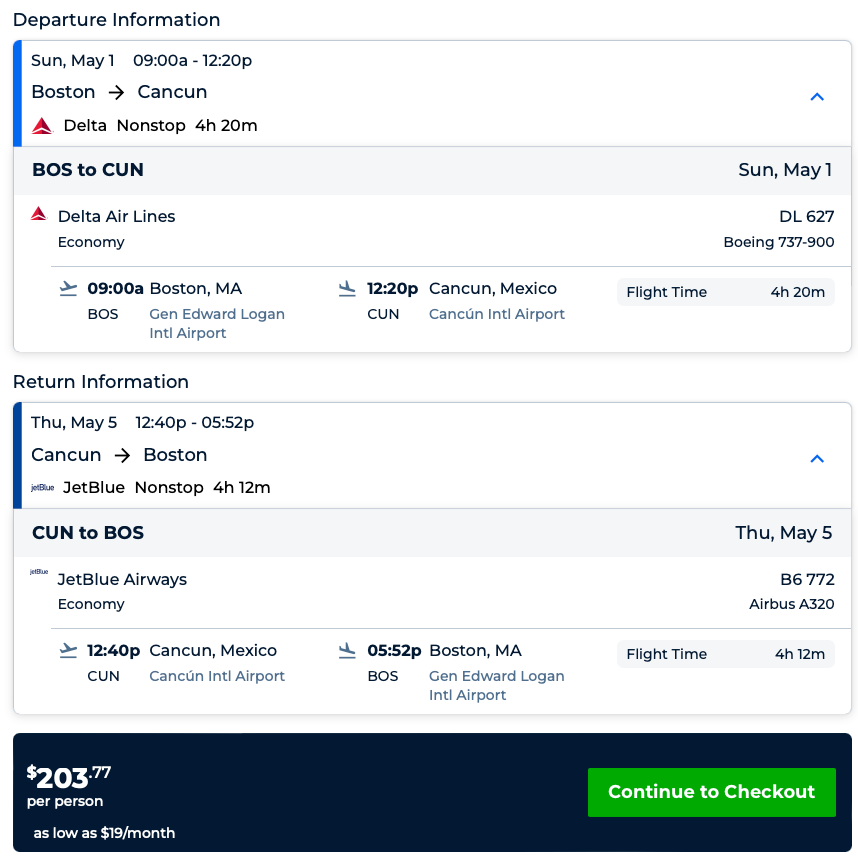Open Cancún Intl Airport arrival link
The width and height of the screenshot is (858, 858).
(496, 314)
